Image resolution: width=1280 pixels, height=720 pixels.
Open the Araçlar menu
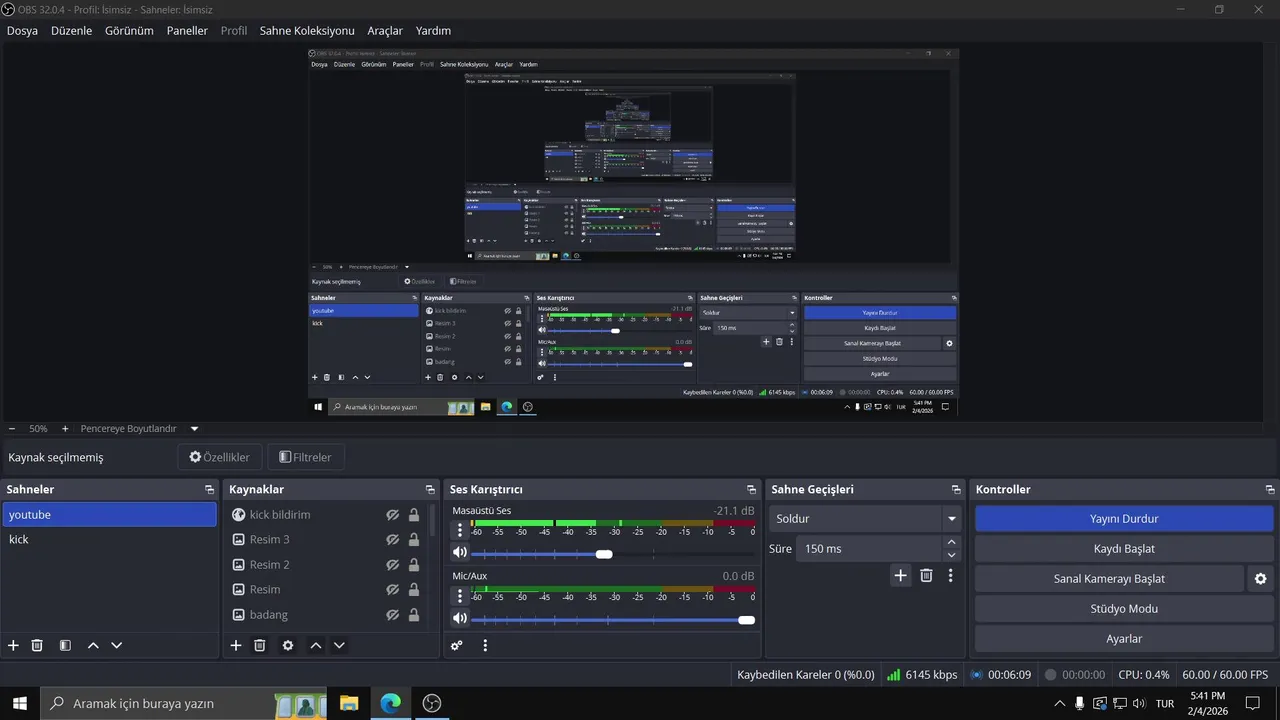385,31
